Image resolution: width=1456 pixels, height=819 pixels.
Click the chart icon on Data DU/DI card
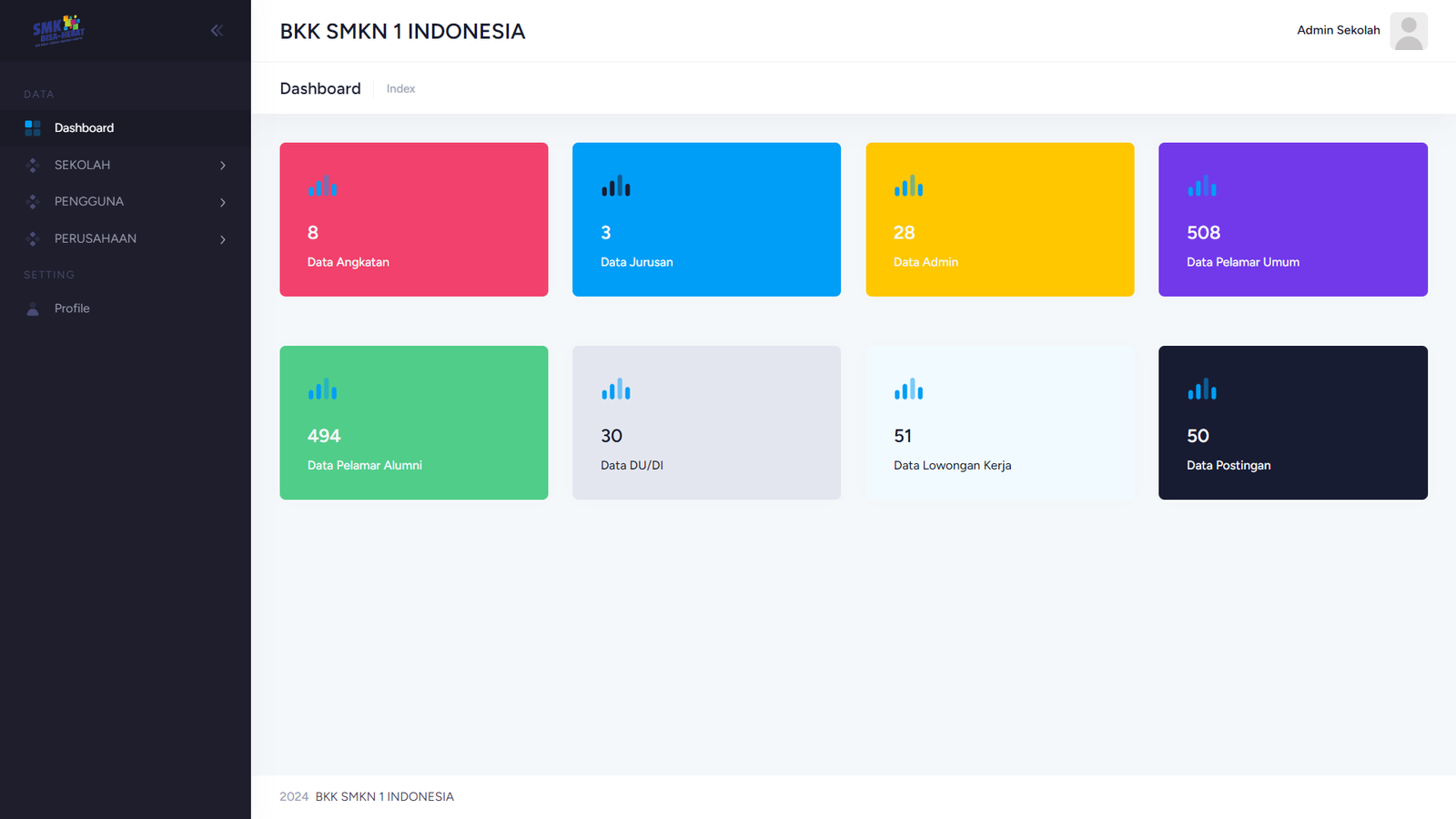pyautogui.click(x=615, y=390)
